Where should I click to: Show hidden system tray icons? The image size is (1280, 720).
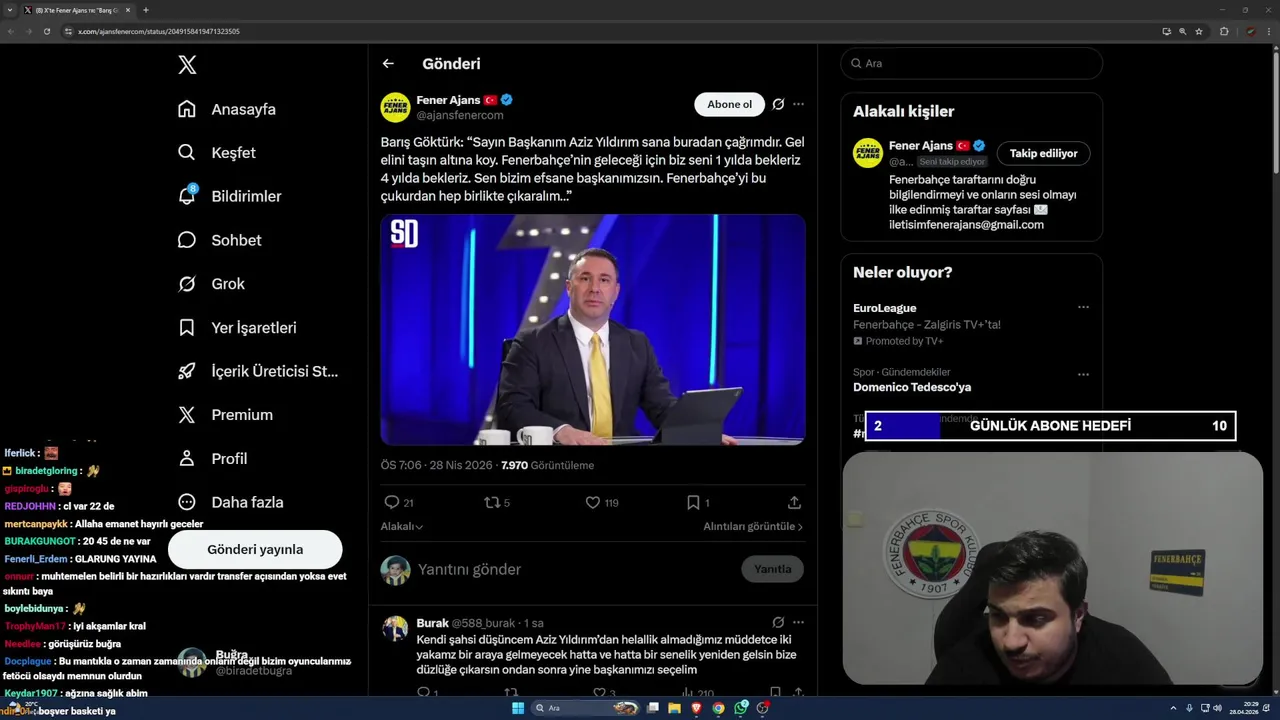1174,708
